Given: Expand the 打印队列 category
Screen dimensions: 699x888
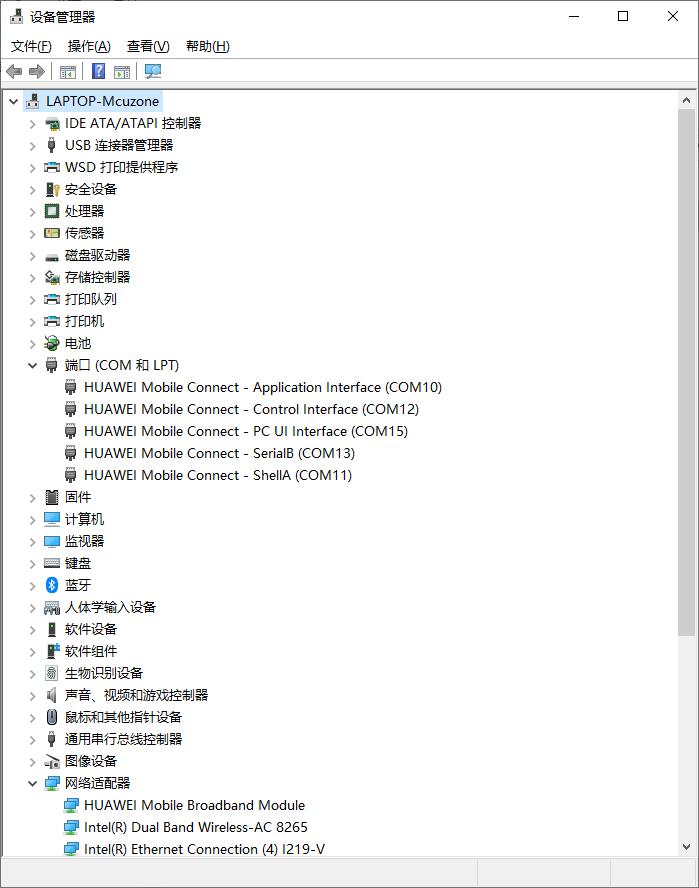Looking at the screenshot, I should coord(32,300).
